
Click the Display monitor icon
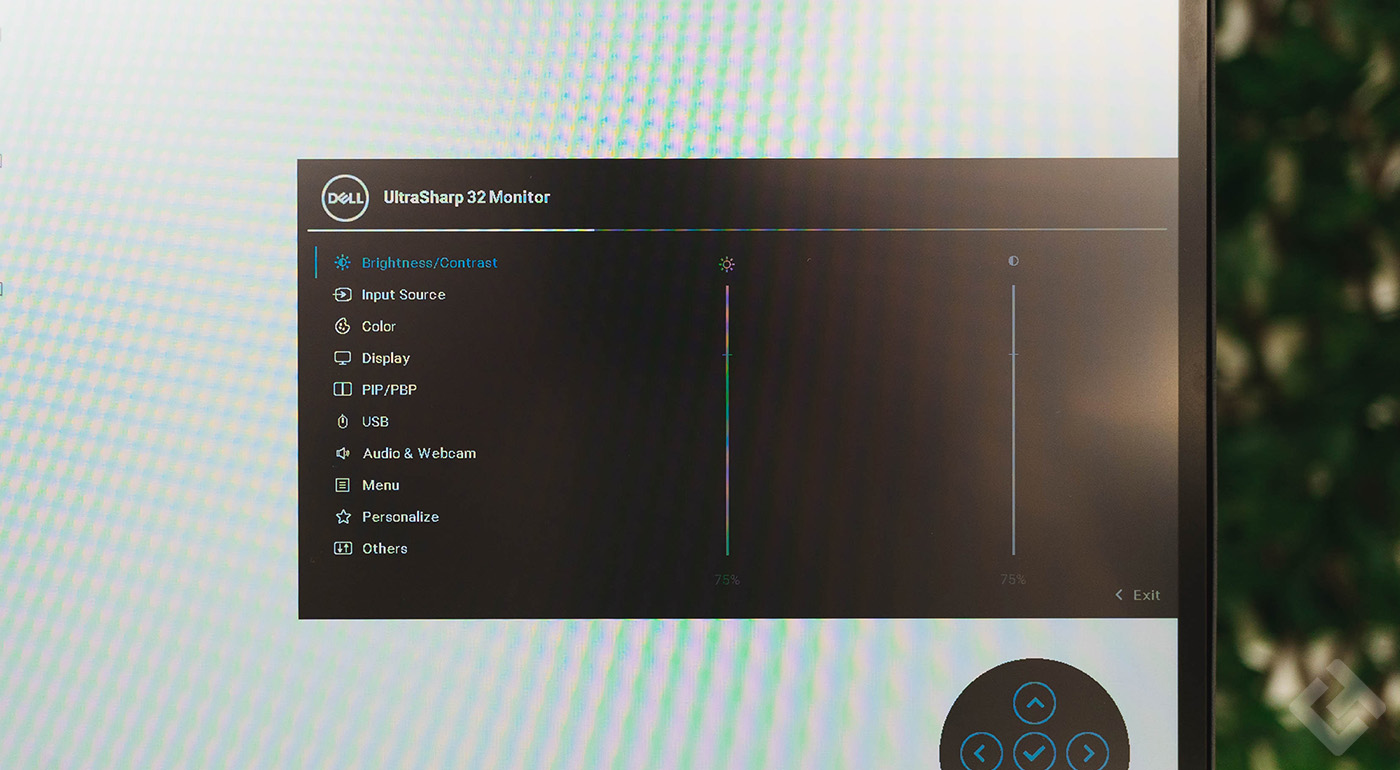343,358
